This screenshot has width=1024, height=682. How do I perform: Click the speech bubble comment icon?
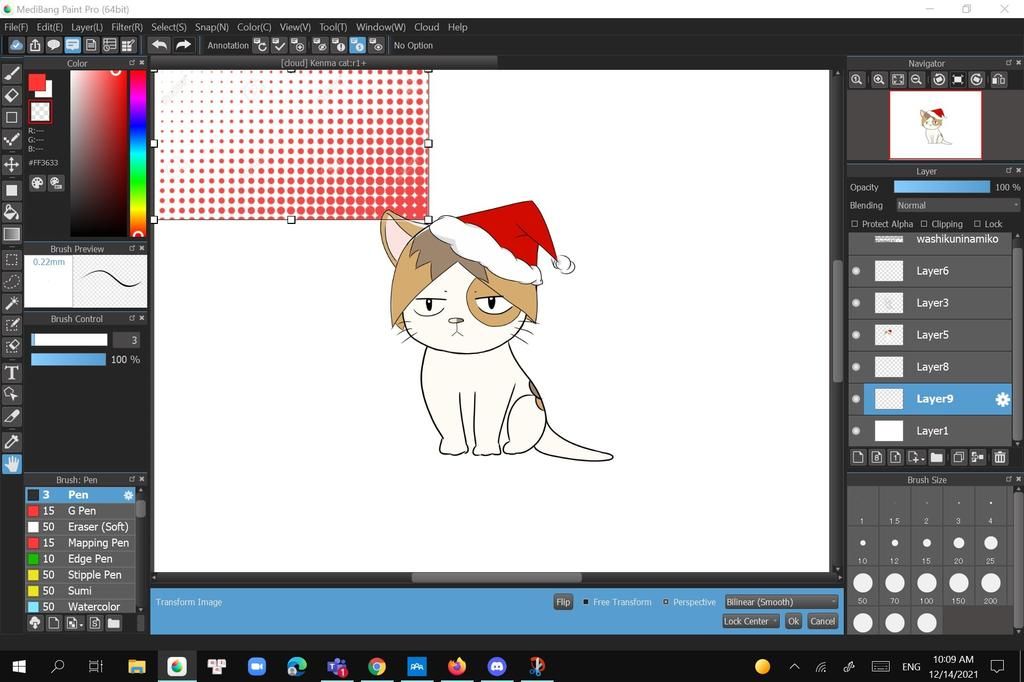coord(54,45)
